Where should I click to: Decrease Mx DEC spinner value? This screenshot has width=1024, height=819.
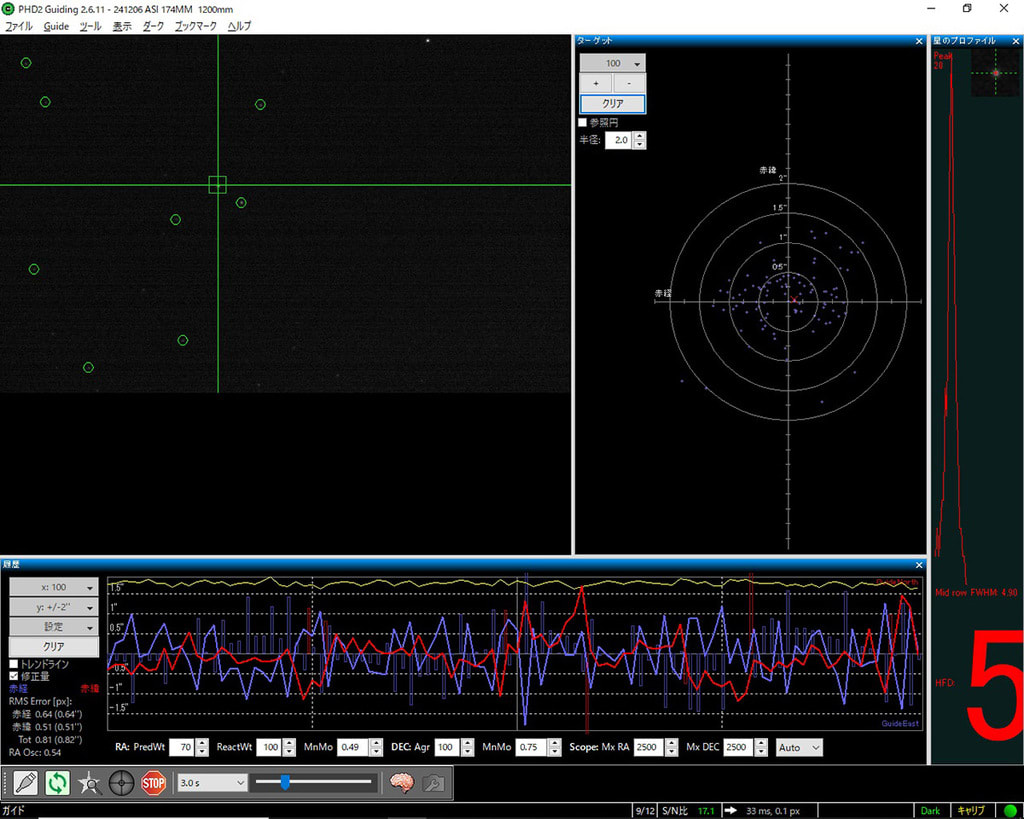[761, 752]
